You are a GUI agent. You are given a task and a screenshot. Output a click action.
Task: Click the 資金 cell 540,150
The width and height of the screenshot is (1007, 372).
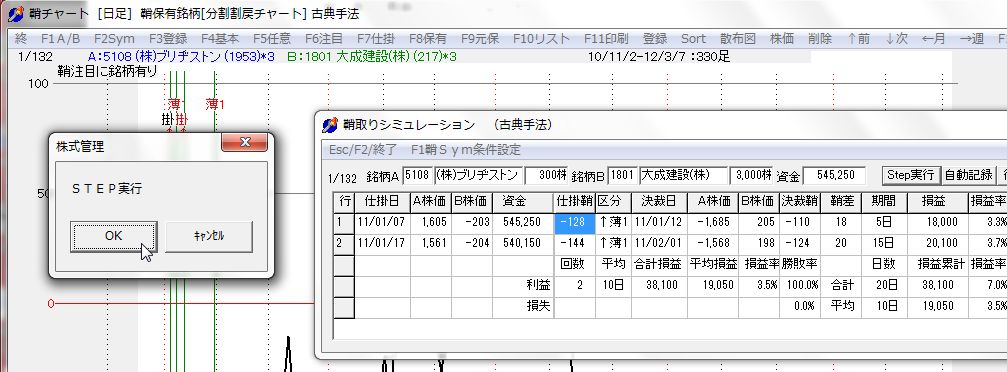(x=522, y=244)
